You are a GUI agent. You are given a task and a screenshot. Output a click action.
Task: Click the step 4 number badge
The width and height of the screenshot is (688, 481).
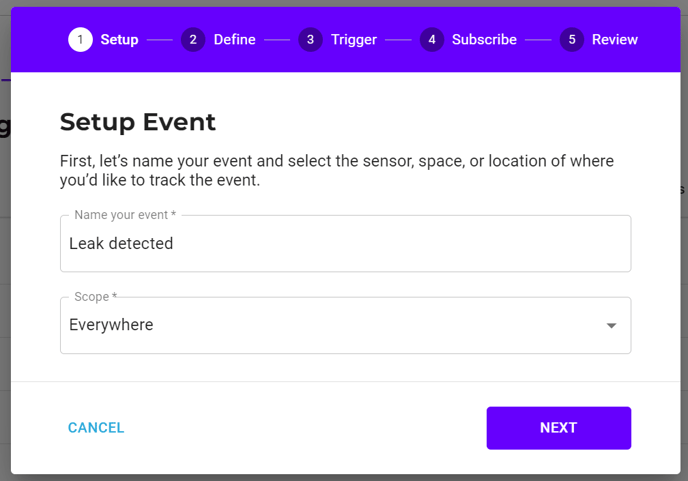tap(432, 39)
